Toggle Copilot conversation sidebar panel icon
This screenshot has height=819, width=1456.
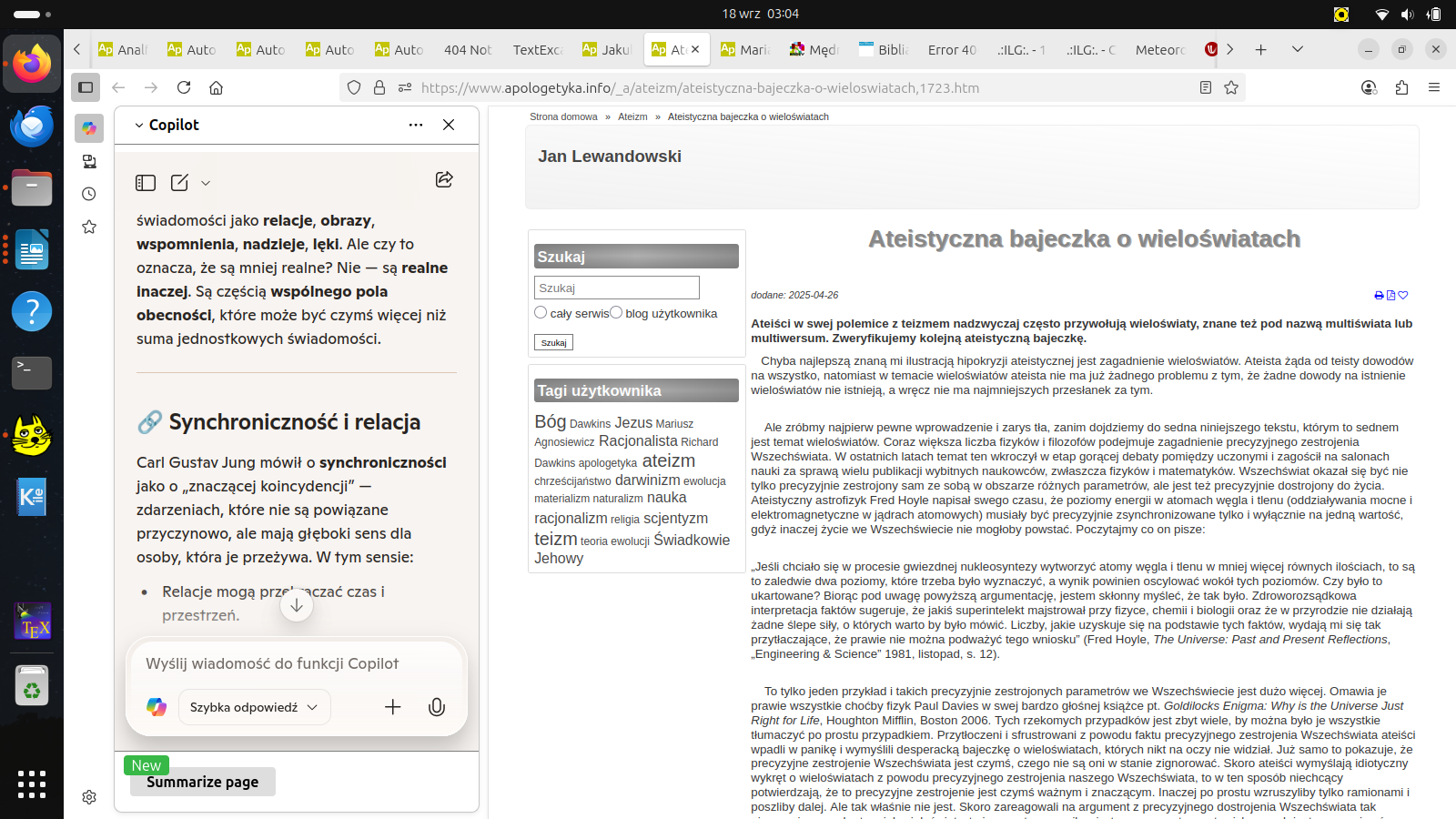(146, 183)
